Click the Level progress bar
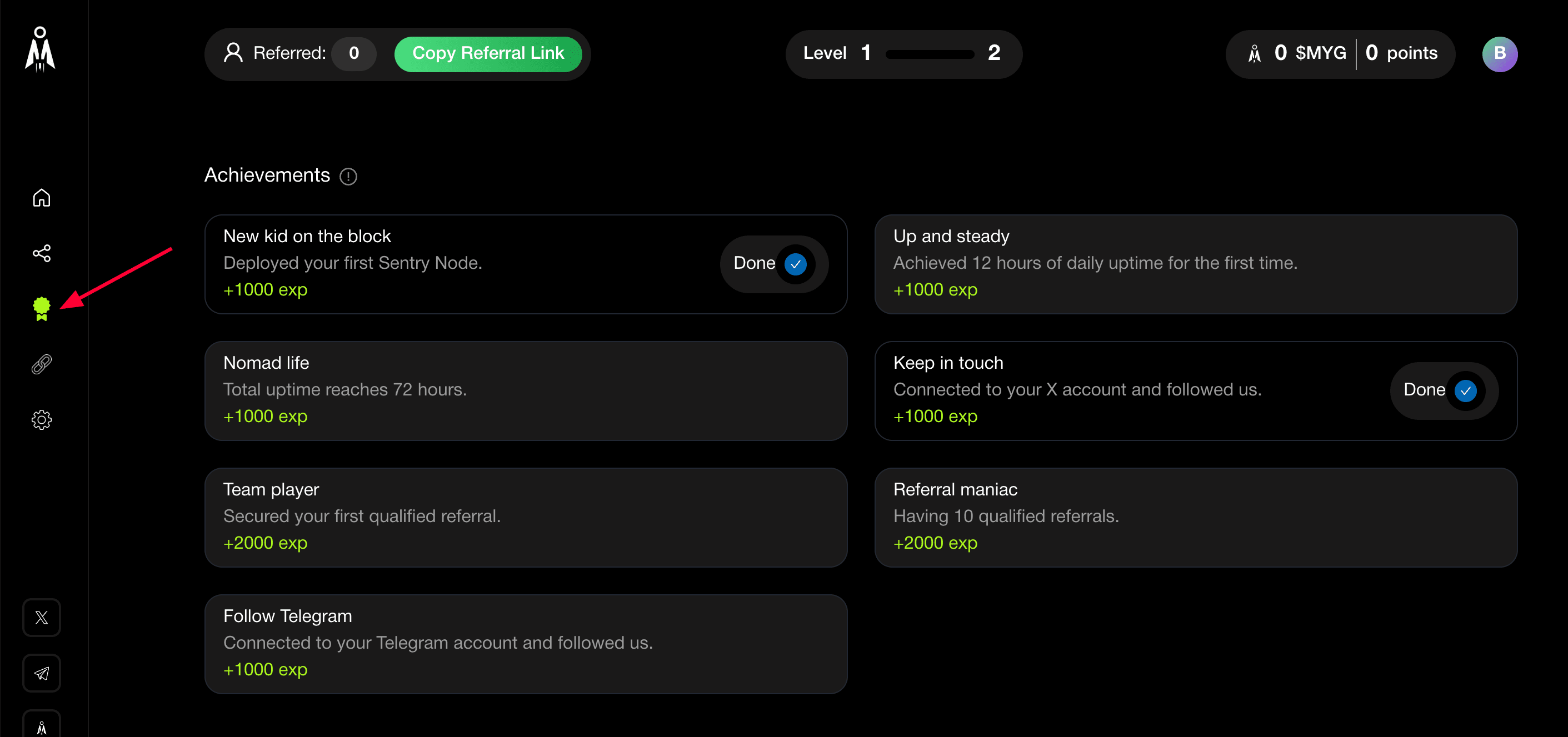The height and width of the screenshot is (737, 1568). pyautogui.click(x=929, y=54)
